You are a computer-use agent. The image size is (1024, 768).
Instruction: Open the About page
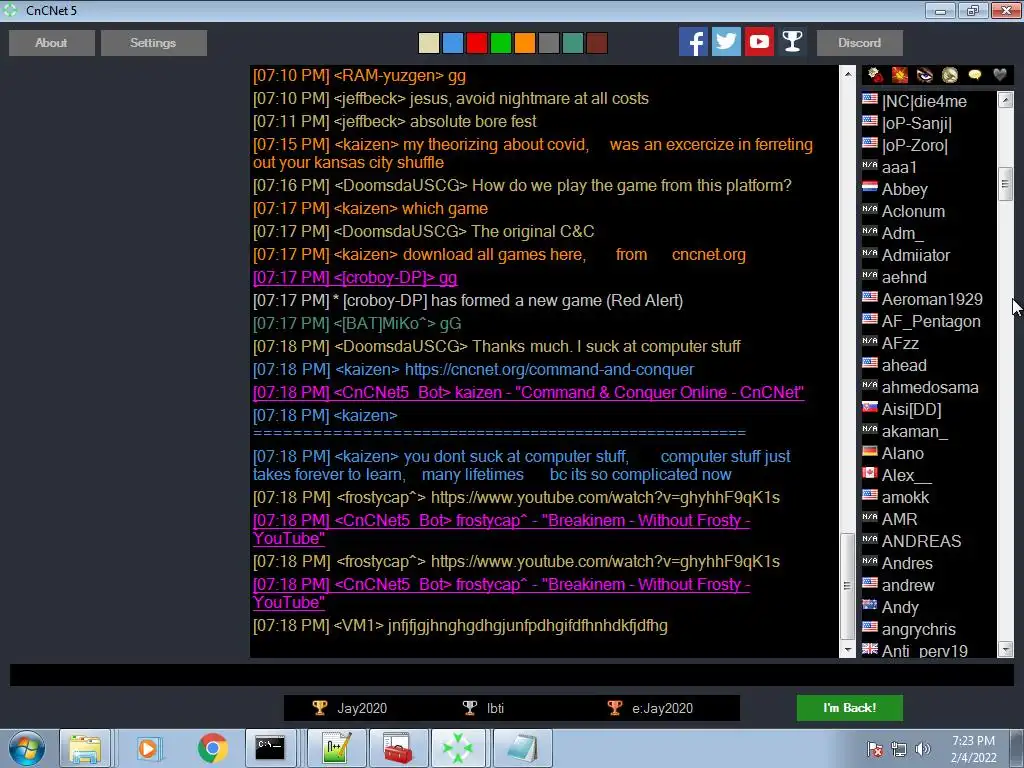(x=52, y=42)
